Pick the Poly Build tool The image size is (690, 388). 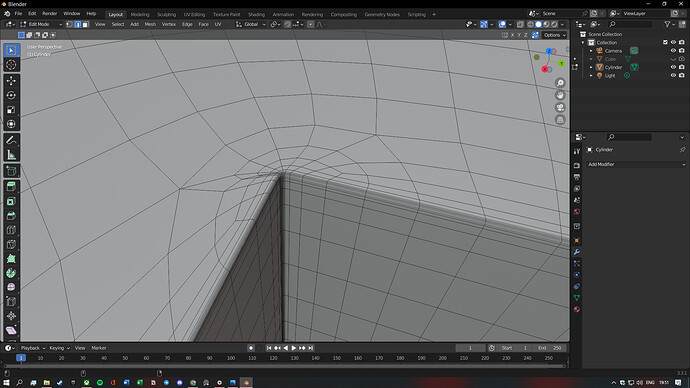(11, 259)
